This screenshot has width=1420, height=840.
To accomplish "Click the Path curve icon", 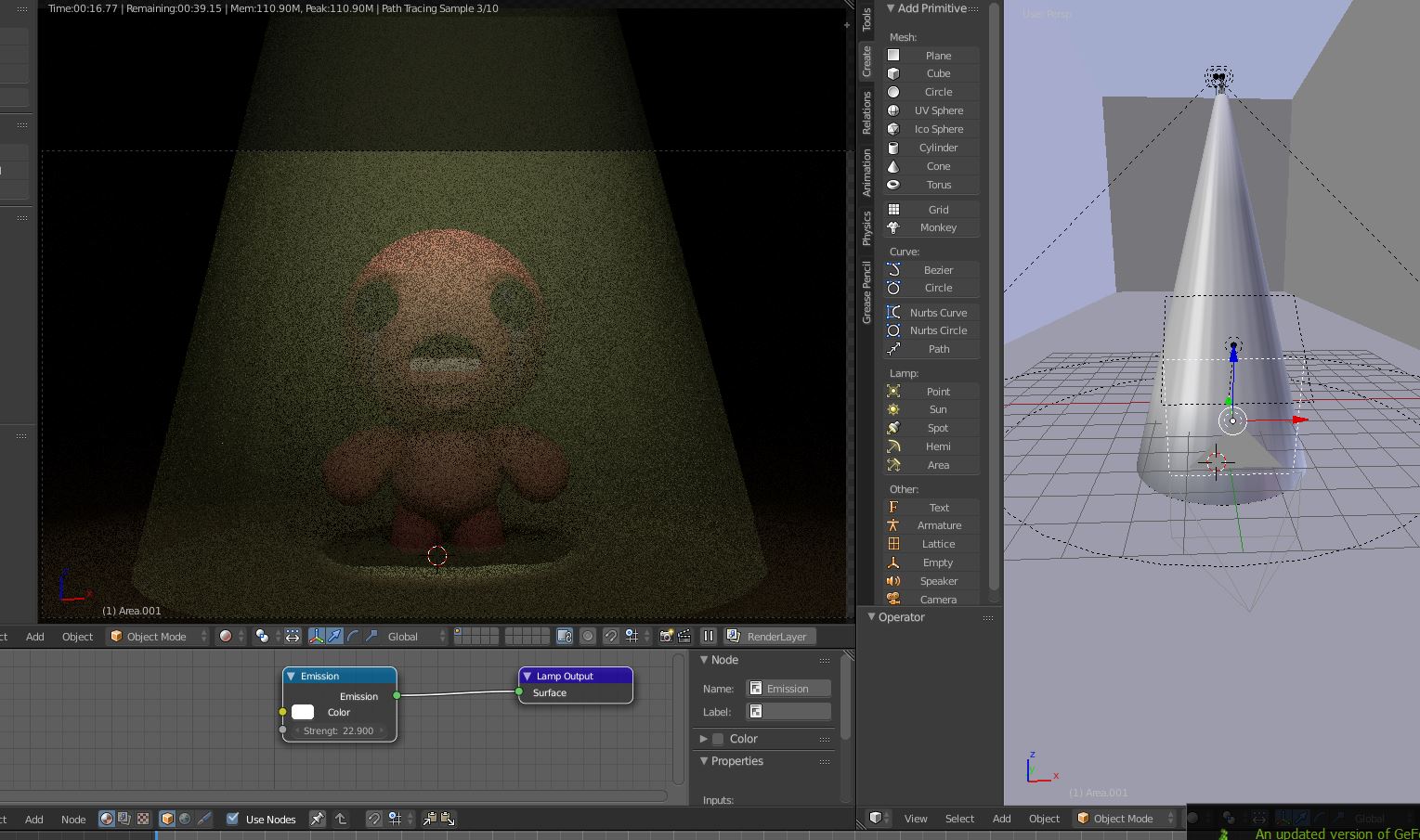I will point(893,349).
